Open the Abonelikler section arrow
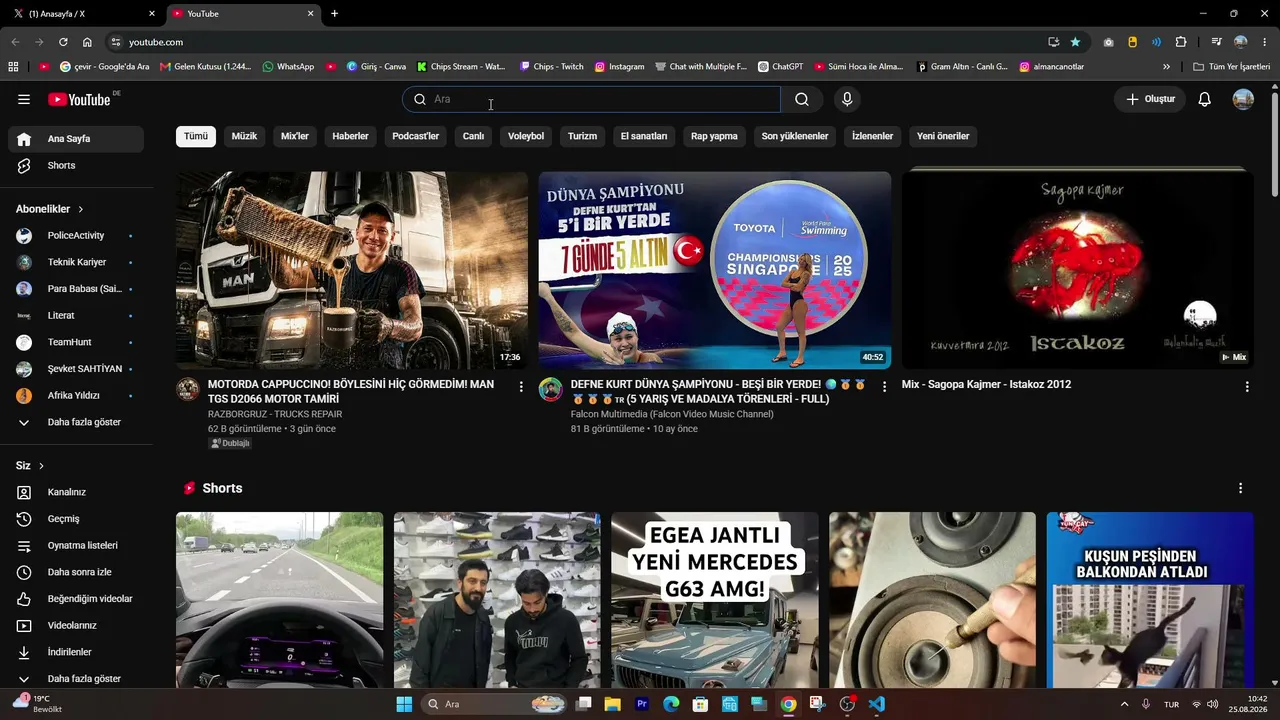This screenshot has width=1280, height=720. 81,209
